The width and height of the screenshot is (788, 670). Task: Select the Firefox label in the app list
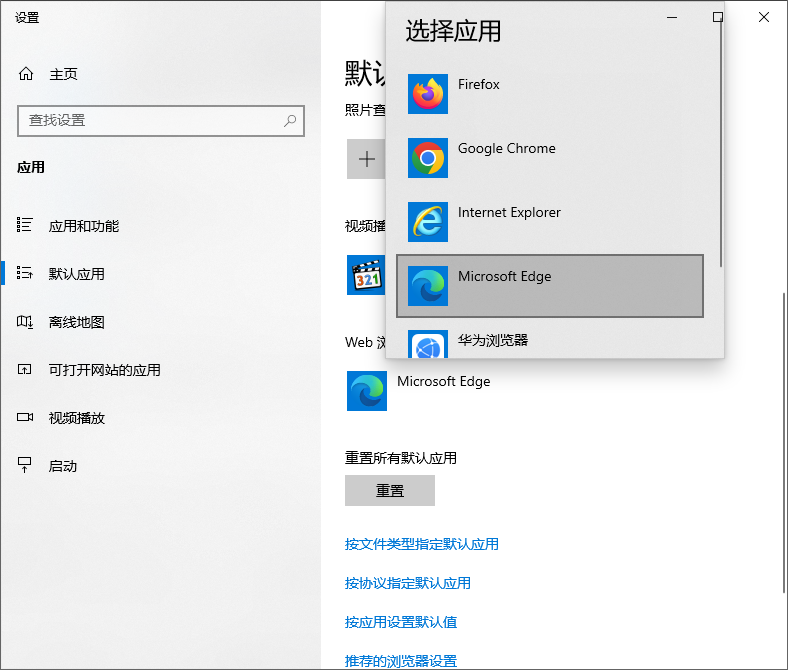coord(478,84)
